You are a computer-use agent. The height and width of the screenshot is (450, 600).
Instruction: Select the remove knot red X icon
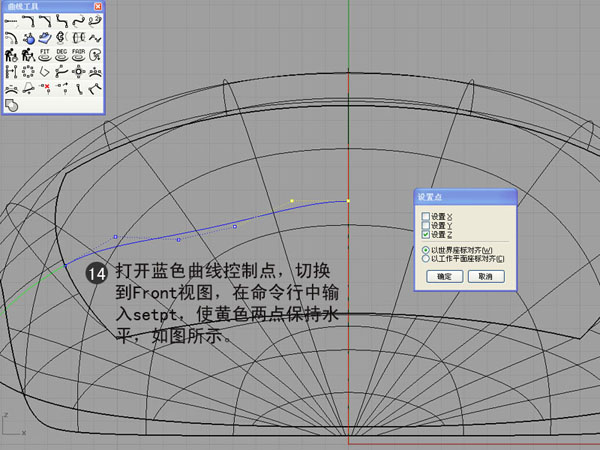(45, 88)
